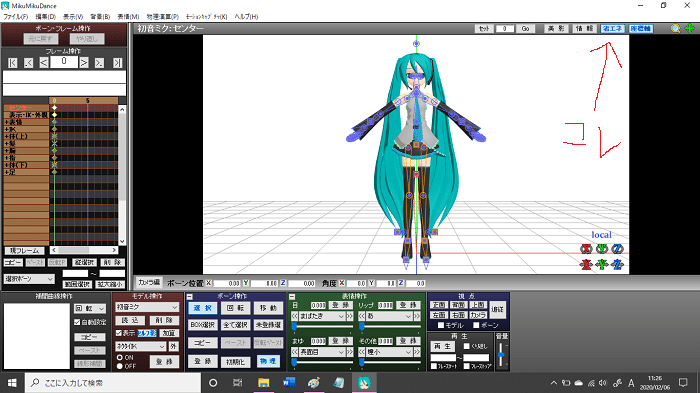Viewport: 700px width, 393px height.
Task: Previous lip morph << arrow
Action: pos(362,316)
